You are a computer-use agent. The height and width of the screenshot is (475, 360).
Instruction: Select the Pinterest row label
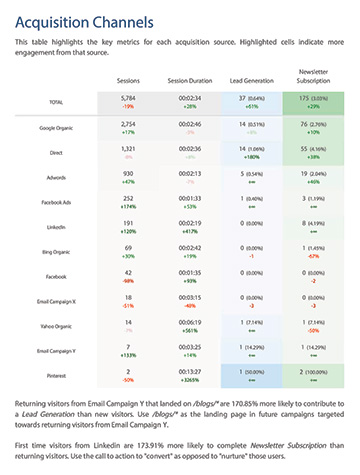[x=56, y=376]
